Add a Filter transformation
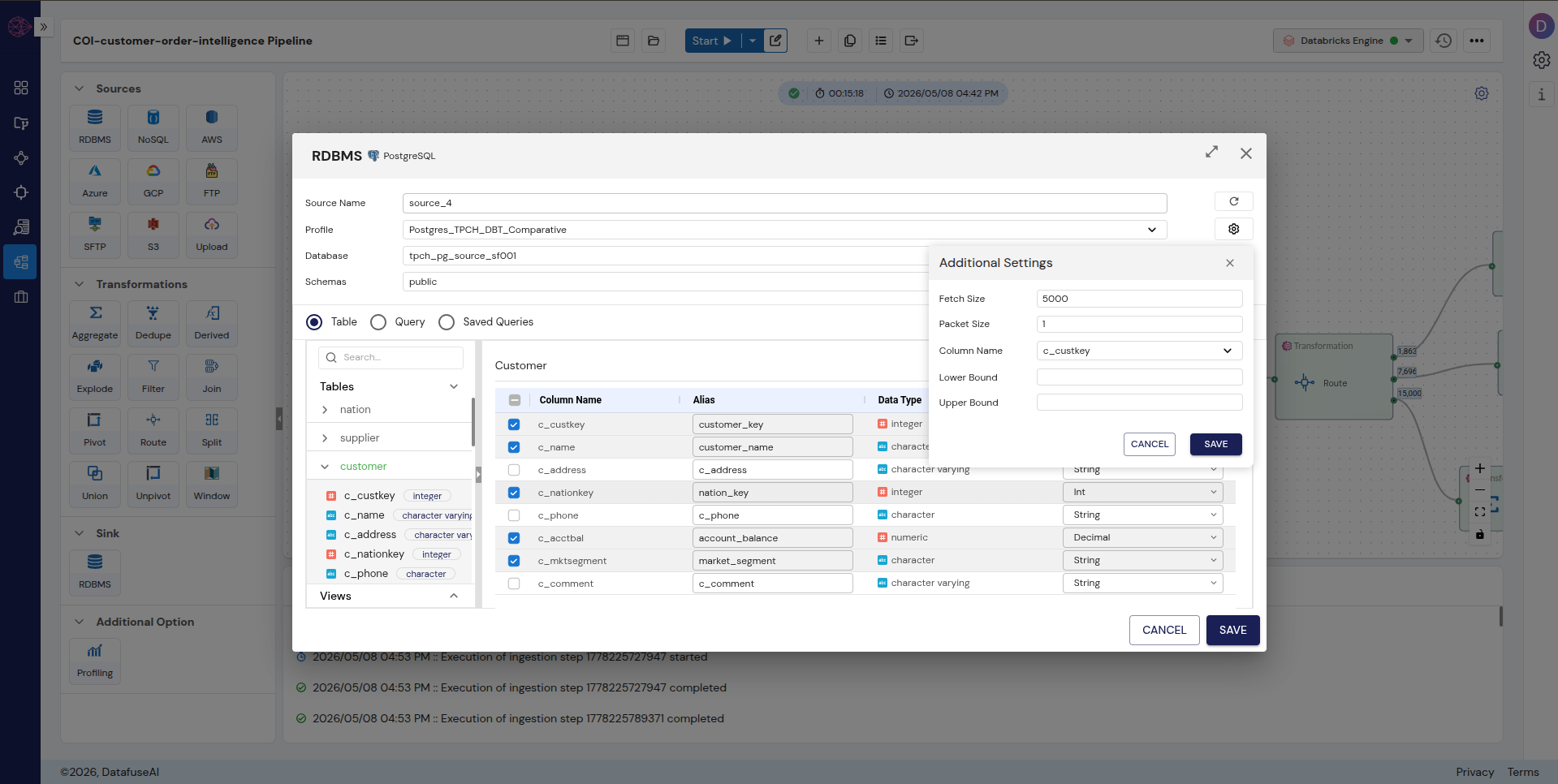This screenshot has height=784, width=1558. coord(153,376)
